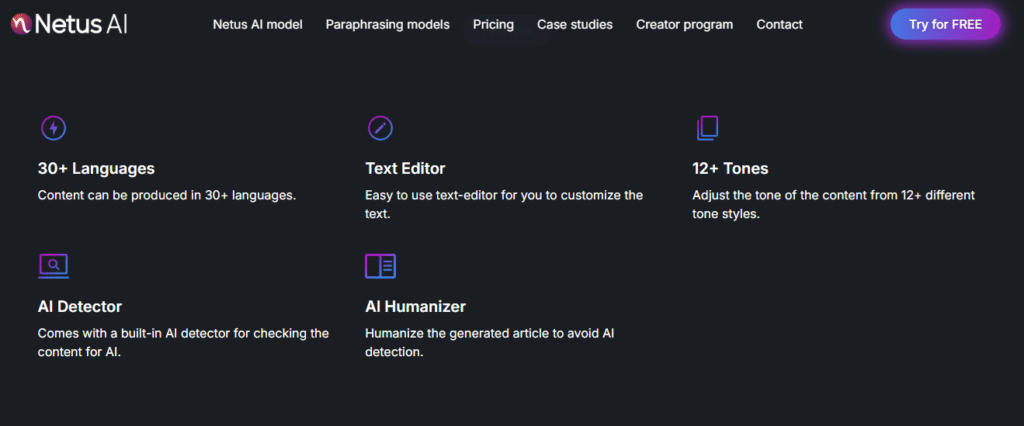
Task: Click the AI Humanizer open book icon
Action: pos(380,265)
